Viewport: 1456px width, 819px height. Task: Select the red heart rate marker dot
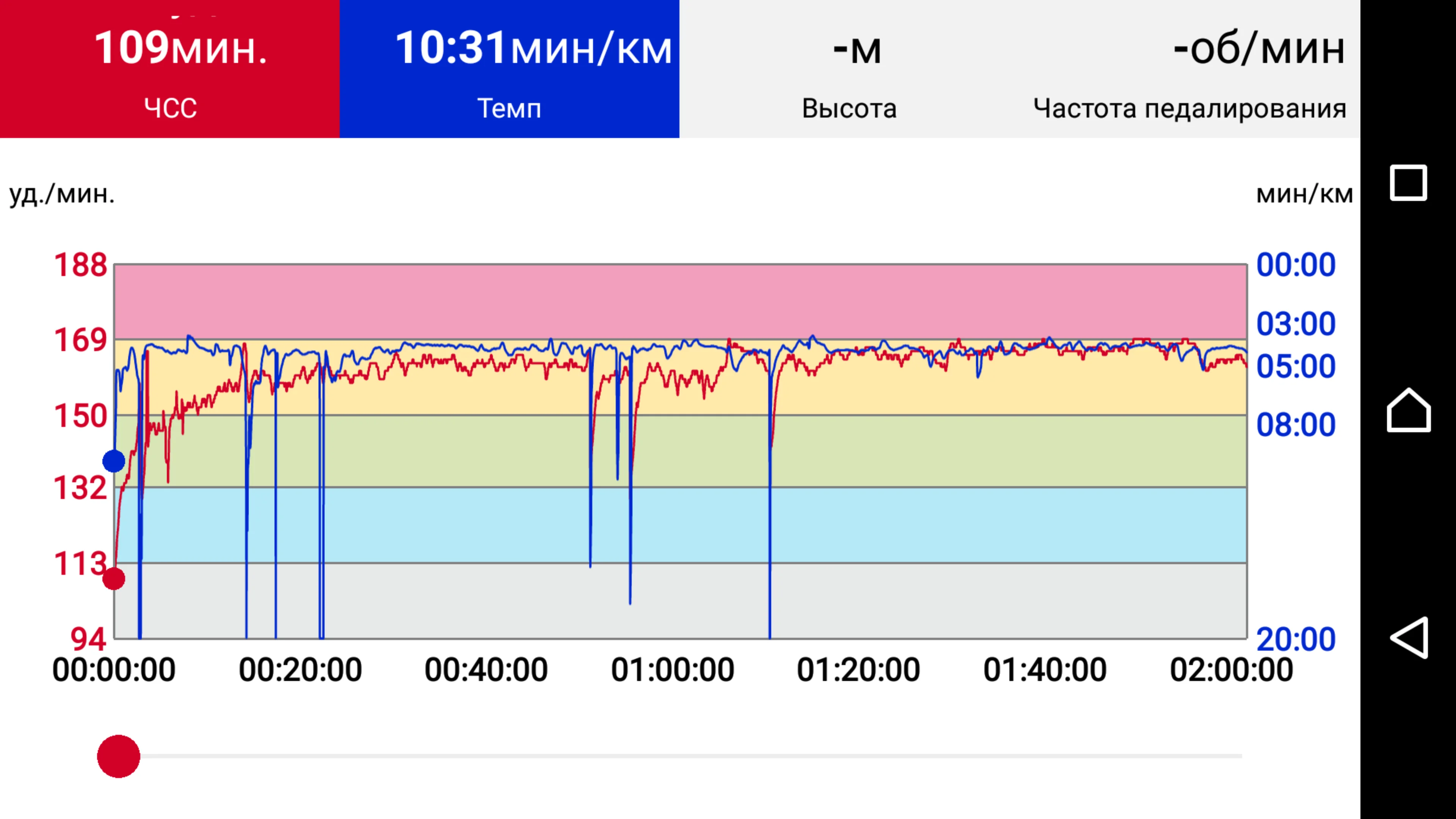click(x=114, y=578)
